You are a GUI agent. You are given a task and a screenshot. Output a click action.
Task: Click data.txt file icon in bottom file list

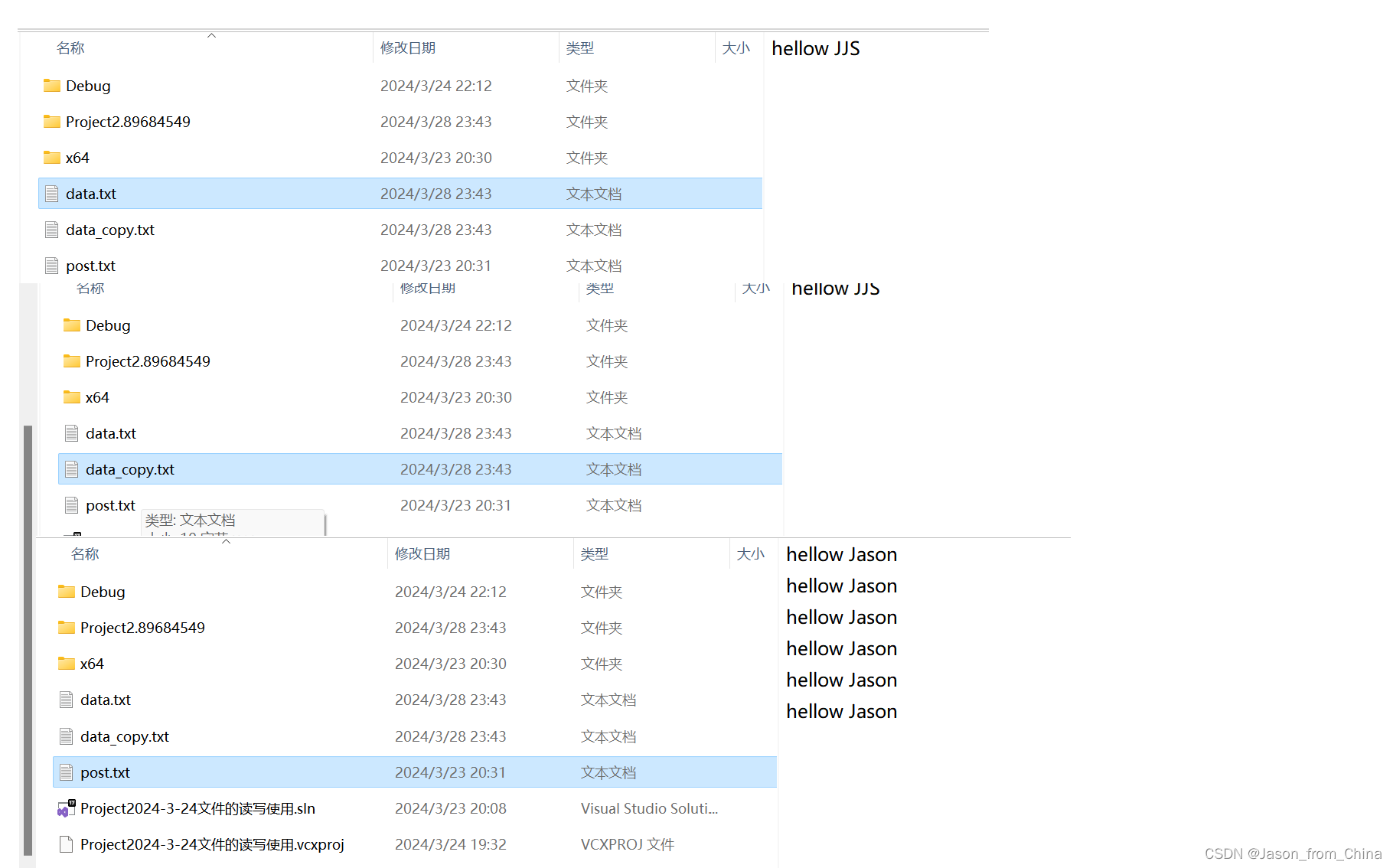coord(67,700)
